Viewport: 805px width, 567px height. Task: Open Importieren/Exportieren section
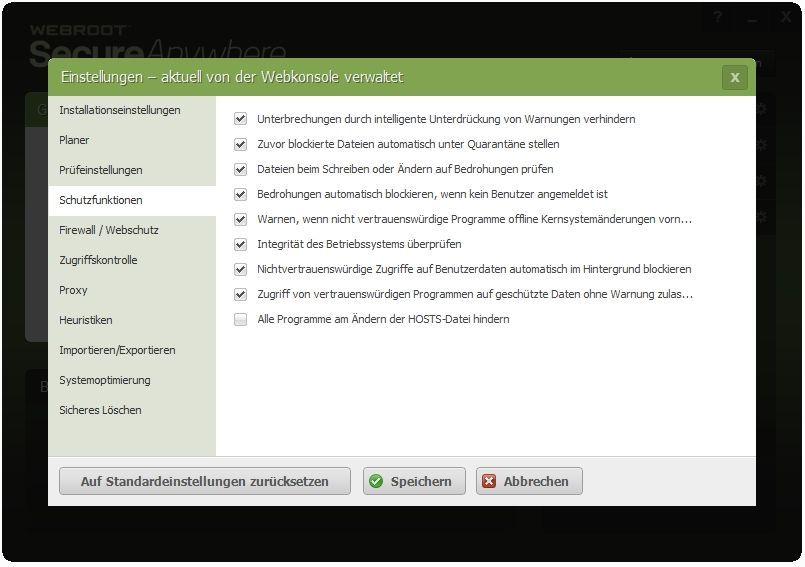click(117, 350)
